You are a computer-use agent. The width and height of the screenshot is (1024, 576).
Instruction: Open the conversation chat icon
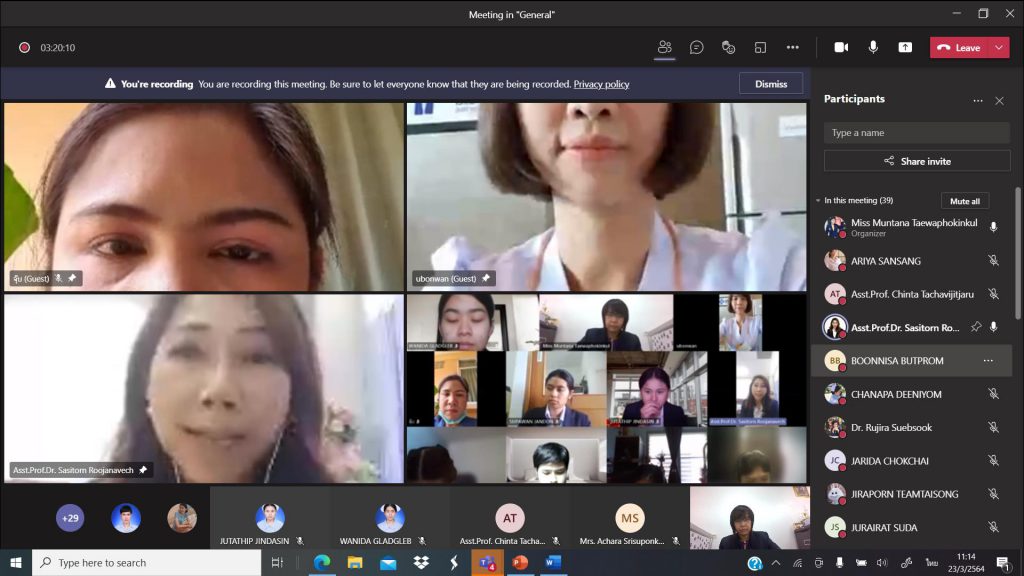(x=696, y=47)
